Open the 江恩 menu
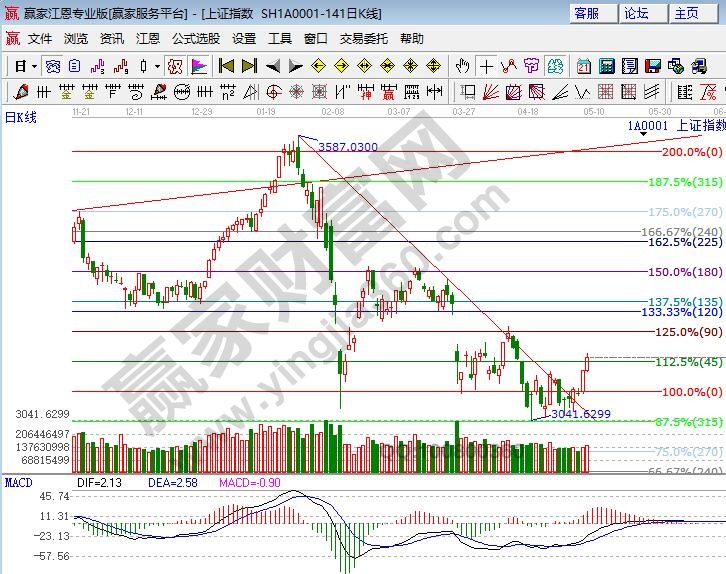This screenshot has height=574, width=726. 148,38
